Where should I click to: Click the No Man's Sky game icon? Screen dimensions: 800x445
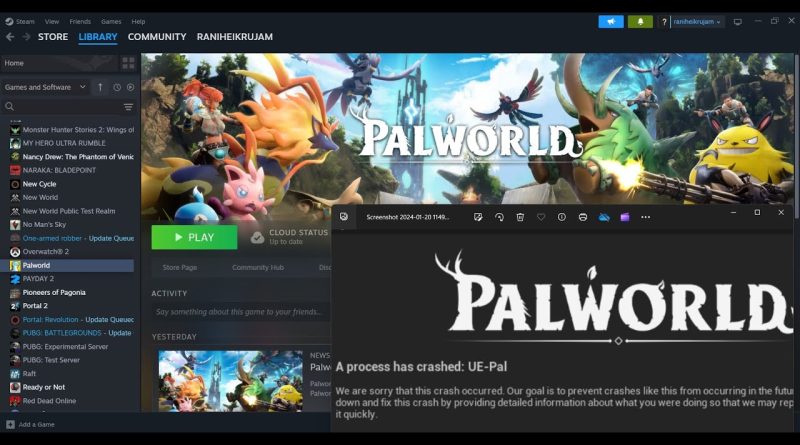[x=15, y=225]
